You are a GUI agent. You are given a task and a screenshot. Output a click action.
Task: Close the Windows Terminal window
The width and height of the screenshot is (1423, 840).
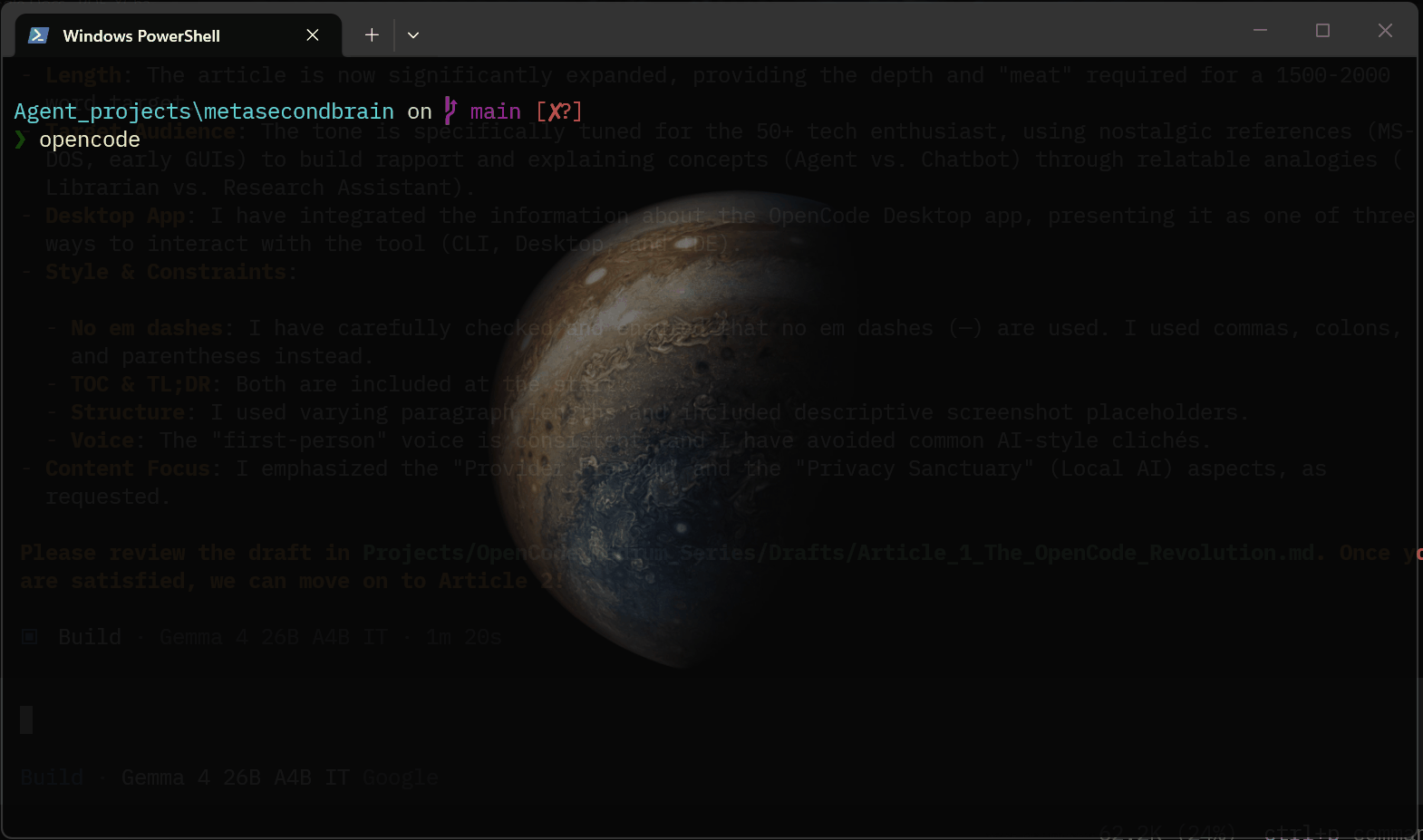(1385, 31)
